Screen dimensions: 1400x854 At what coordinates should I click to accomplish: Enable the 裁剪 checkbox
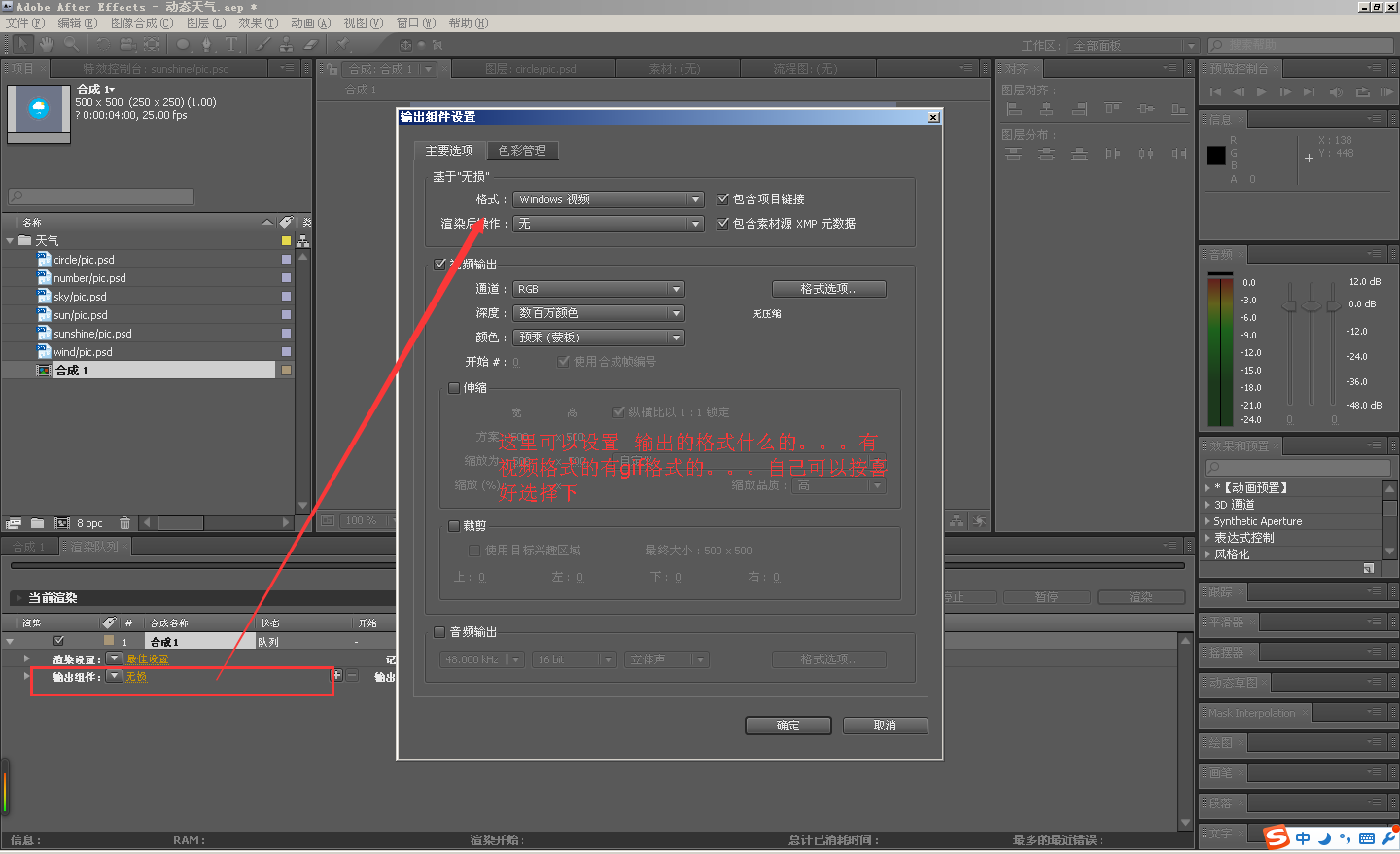point(453,525)
